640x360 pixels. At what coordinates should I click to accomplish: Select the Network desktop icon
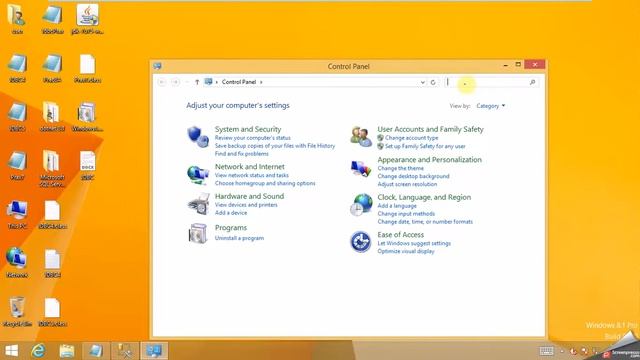point(17,263)
